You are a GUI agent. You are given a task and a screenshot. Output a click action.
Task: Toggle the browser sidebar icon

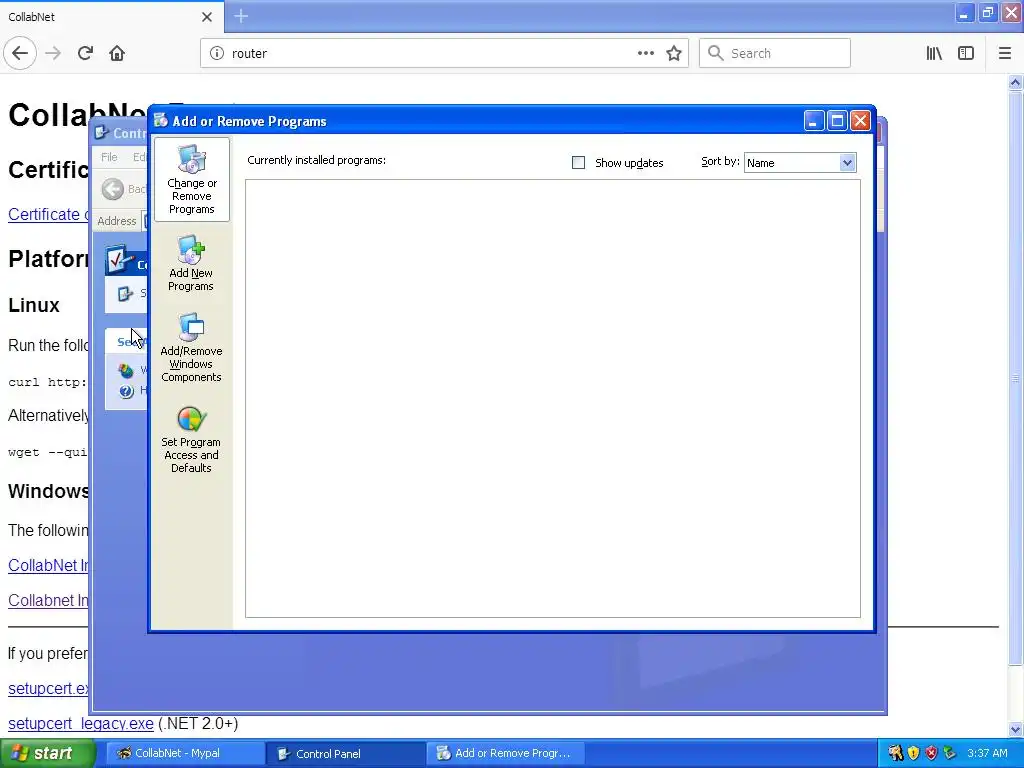point(966,53)
